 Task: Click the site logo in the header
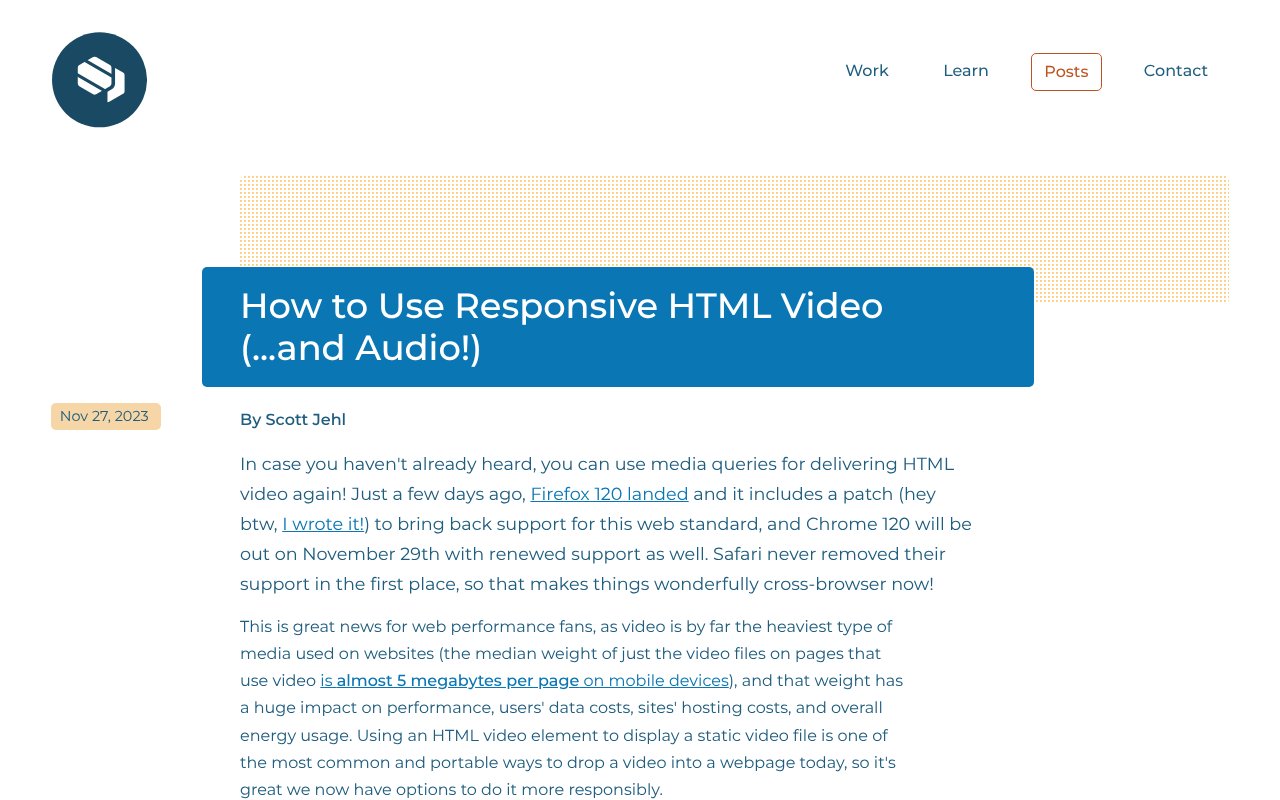[99, 80]
